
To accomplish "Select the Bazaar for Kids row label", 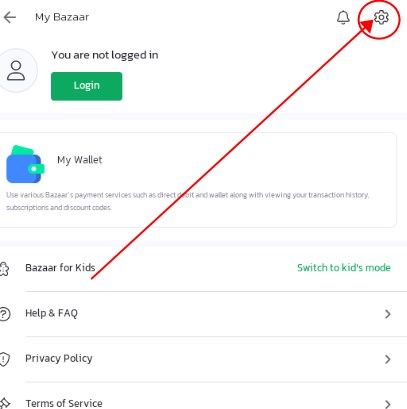I will pyautogui.click(x=60, y=268).
